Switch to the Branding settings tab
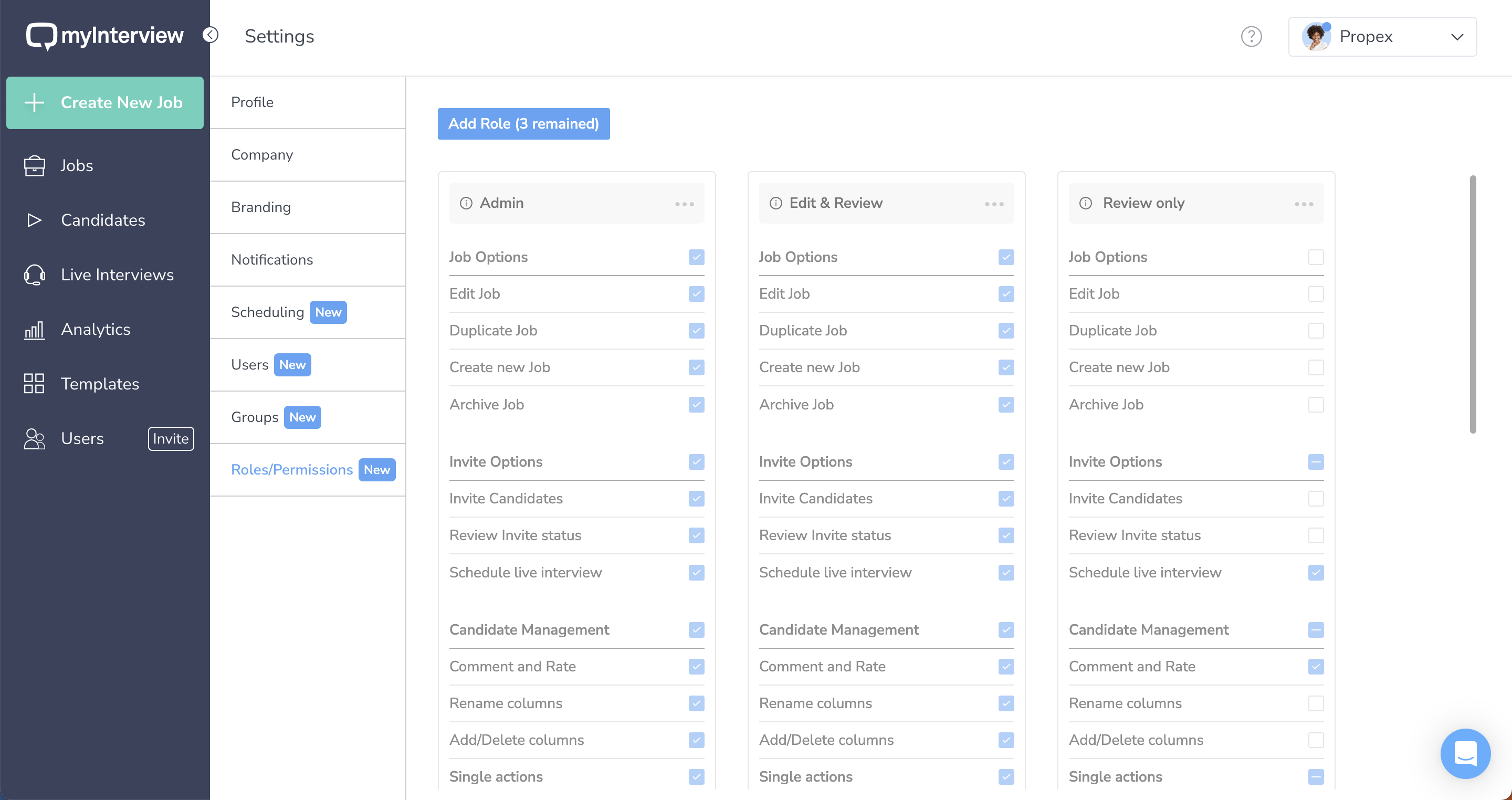 click(x=260, y=207)
